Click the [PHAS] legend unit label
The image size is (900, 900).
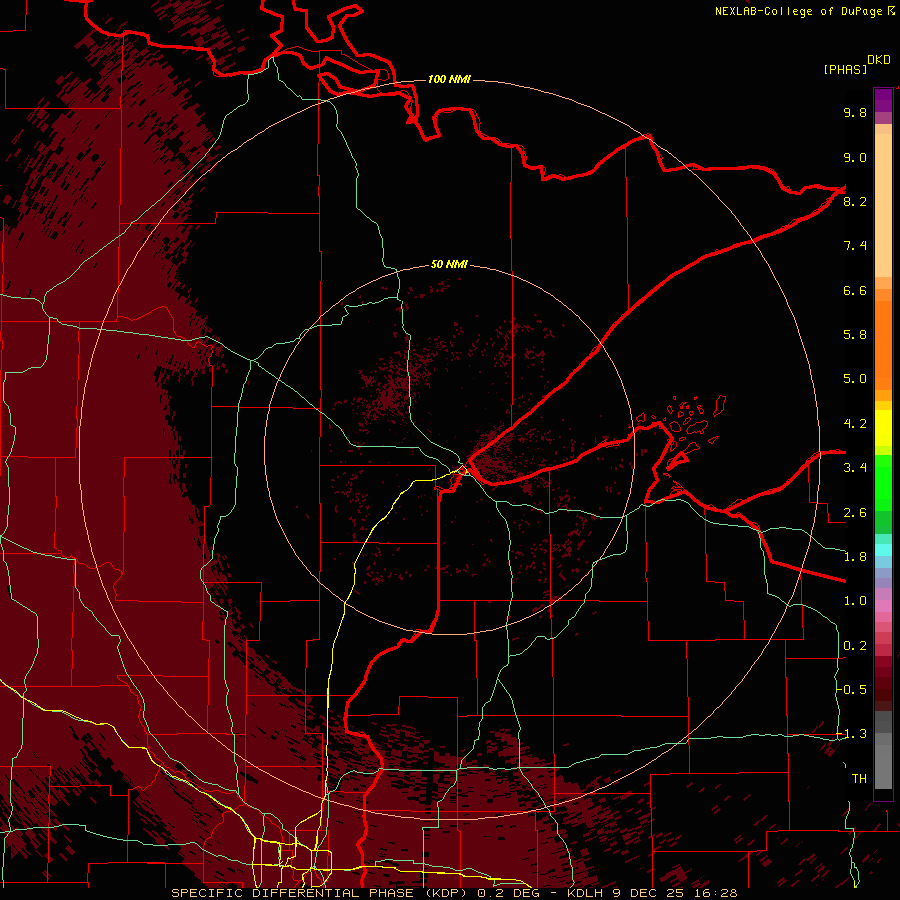coord(845,70)
